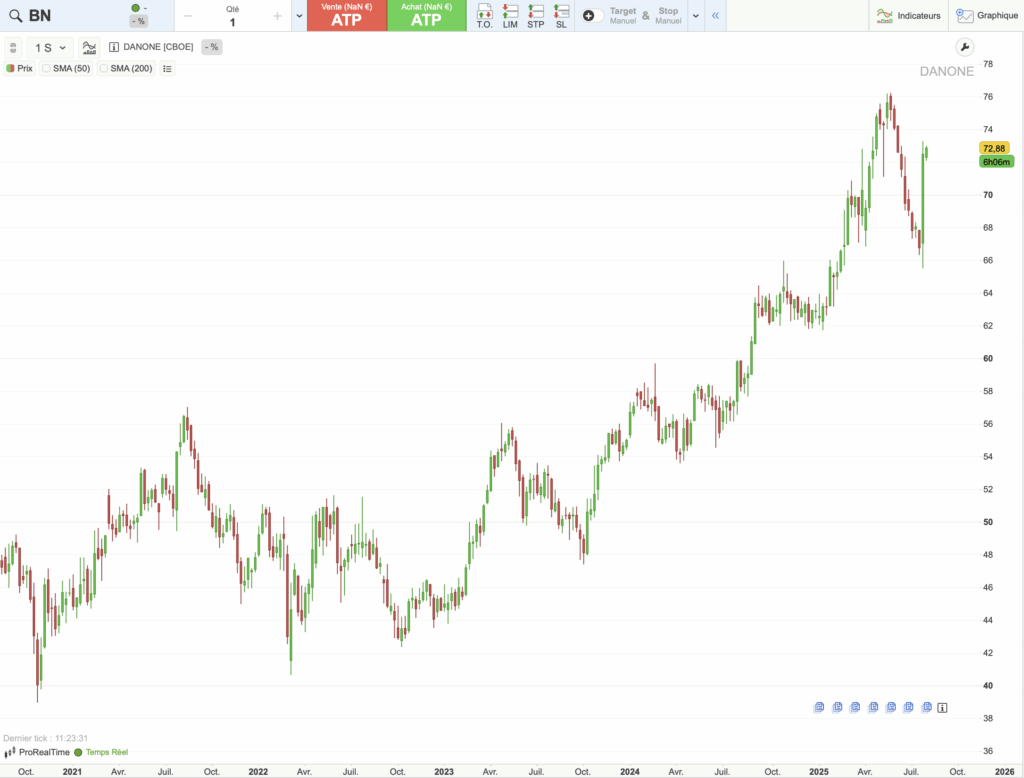
Task: Click the green Achat ATP button
Action: pyautogui.click(x=427, y=16)
